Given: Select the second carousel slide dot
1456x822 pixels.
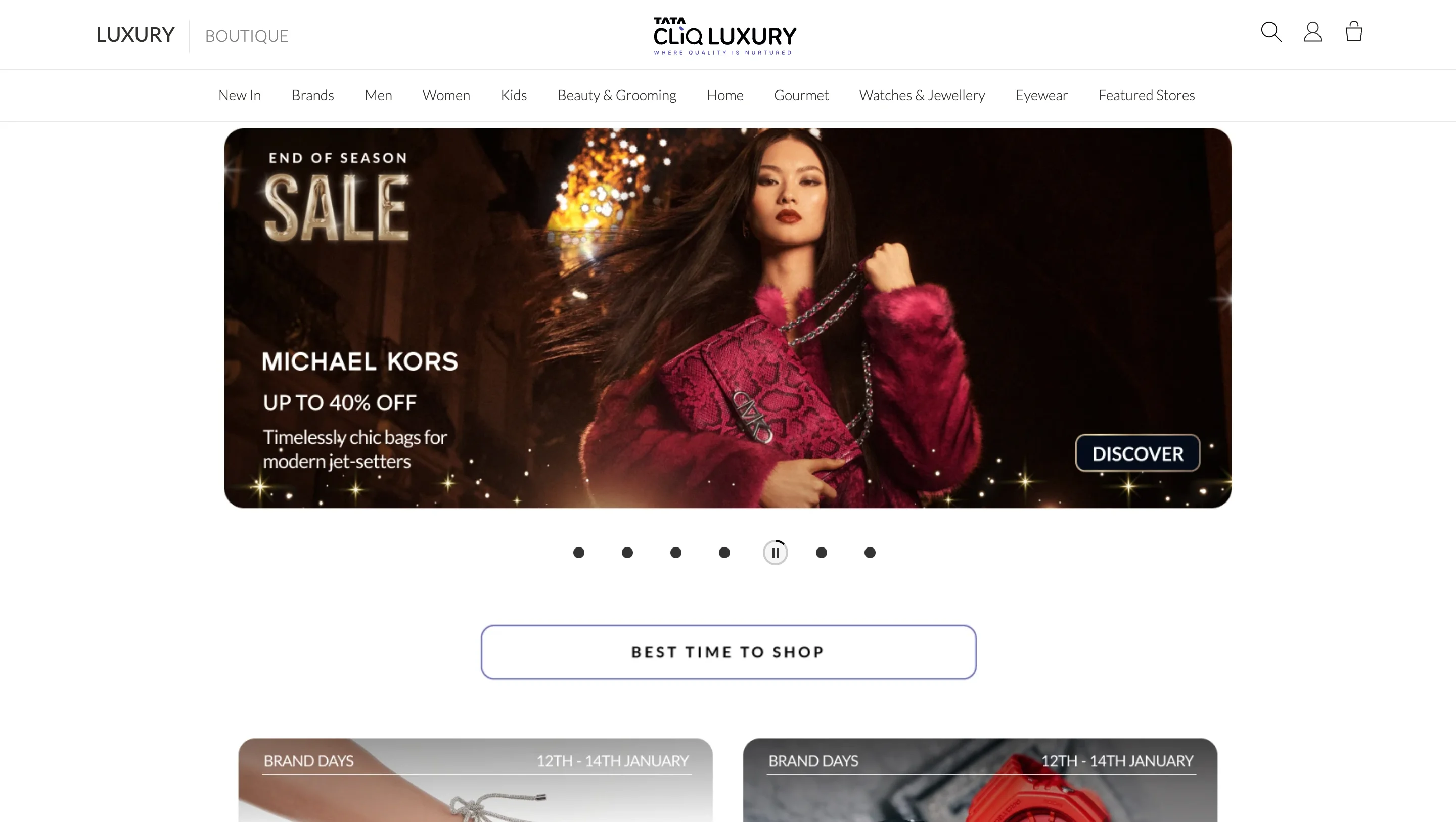Looking at the screenshot, I should [x=627, y=553].
